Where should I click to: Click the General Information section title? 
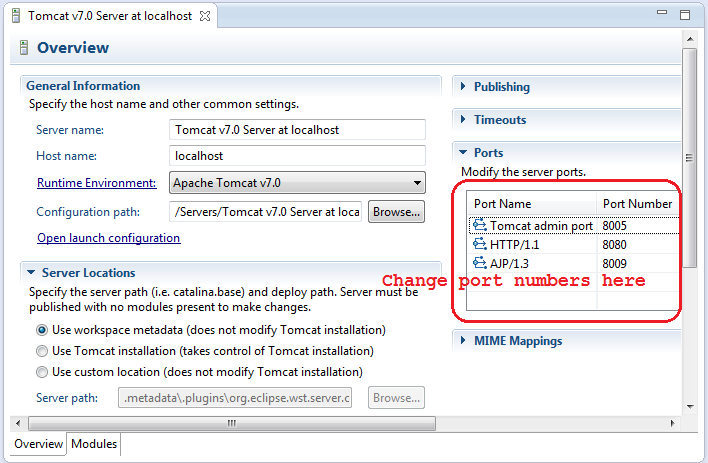click(83, 86)
